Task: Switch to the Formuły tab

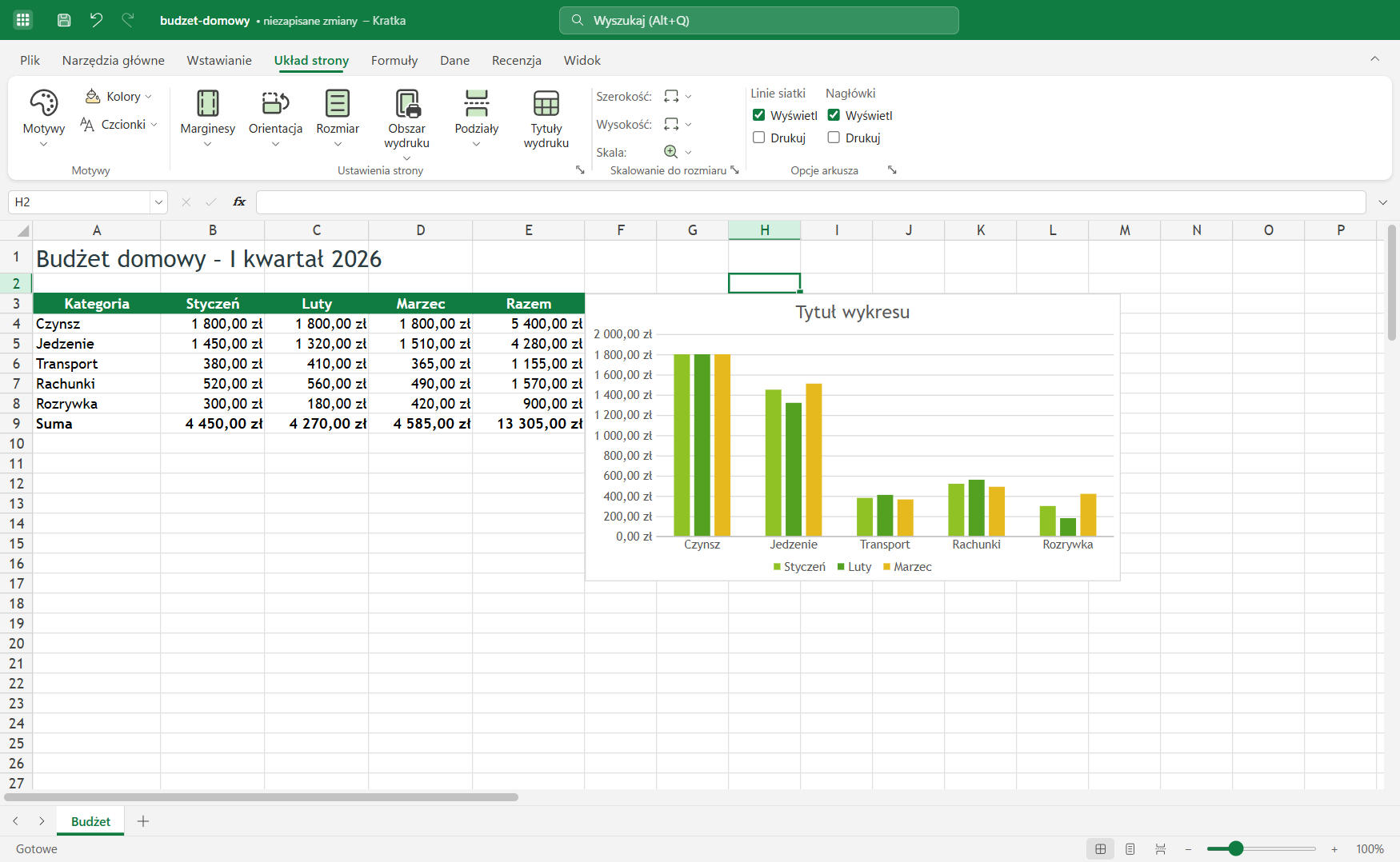Action: (x=394, y=60)
